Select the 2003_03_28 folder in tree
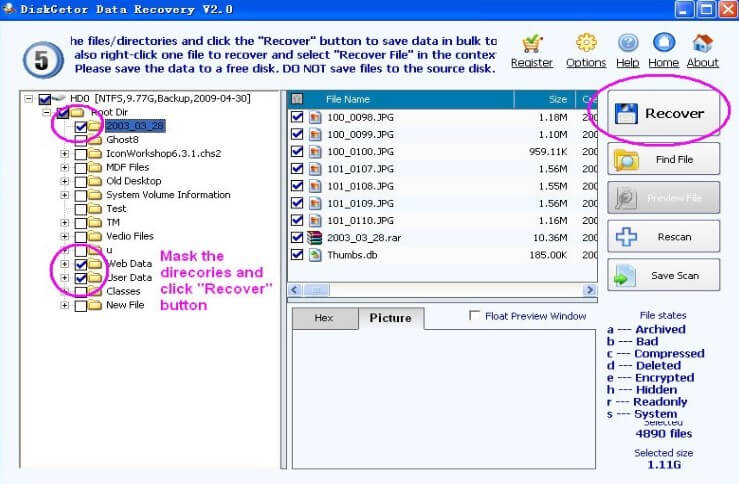 135,126
